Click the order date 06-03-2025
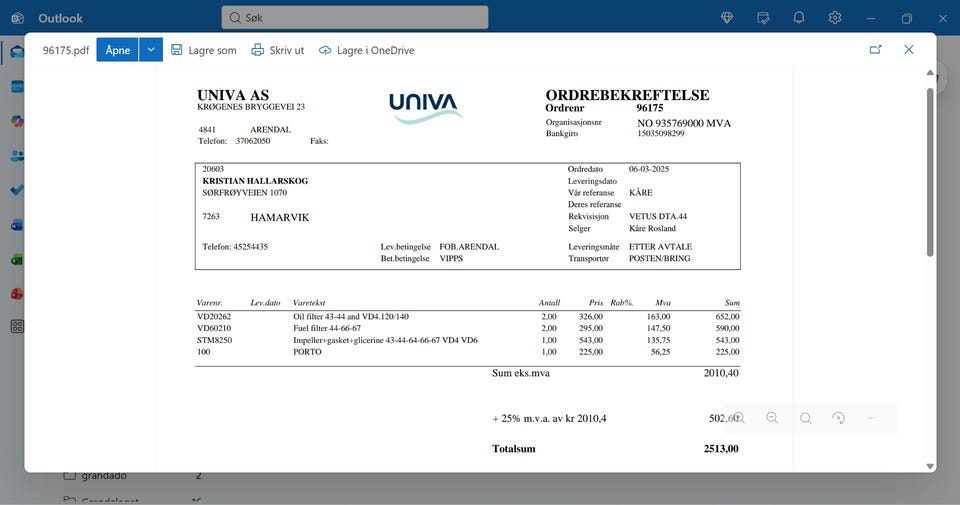 click(649, 169)
